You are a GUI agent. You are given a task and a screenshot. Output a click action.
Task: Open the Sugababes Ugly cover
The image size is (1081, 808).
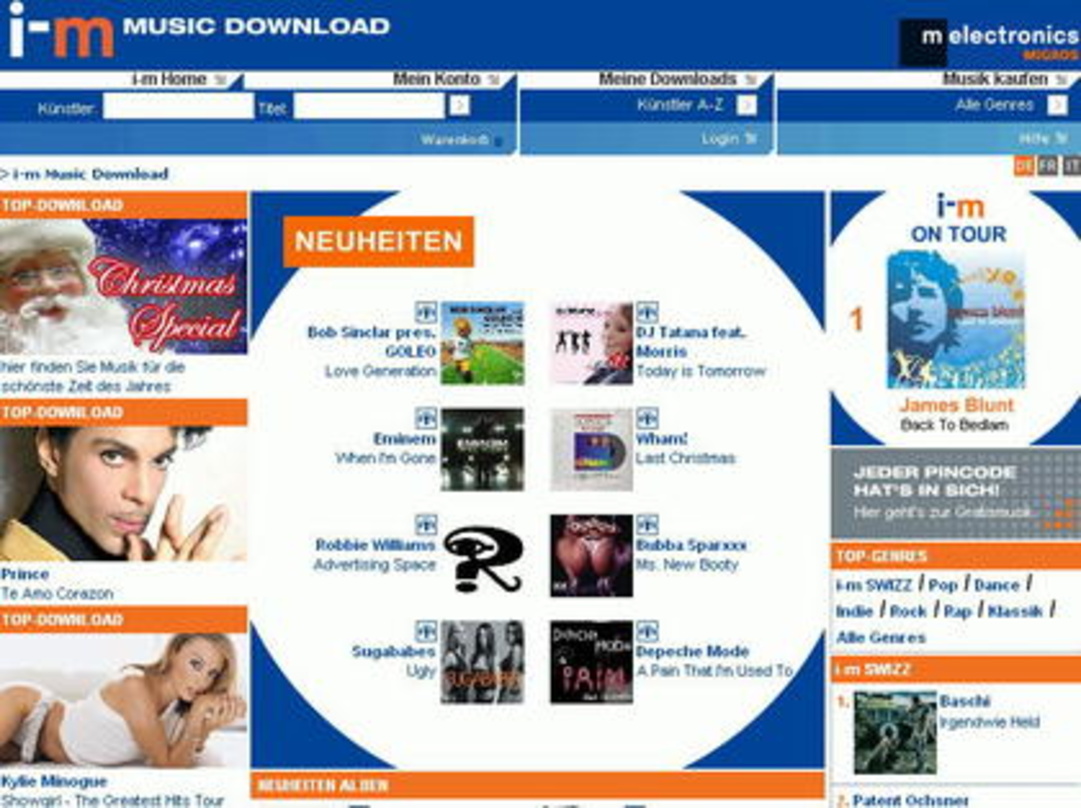[x=482, y=663]
